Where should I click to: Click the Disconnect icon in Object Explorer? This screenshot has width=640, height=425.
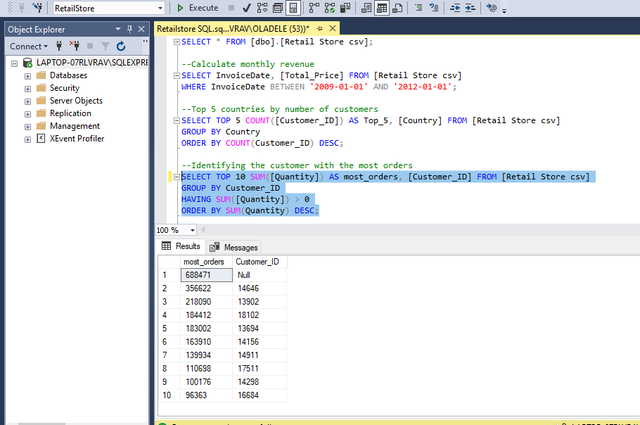(74, 46)
